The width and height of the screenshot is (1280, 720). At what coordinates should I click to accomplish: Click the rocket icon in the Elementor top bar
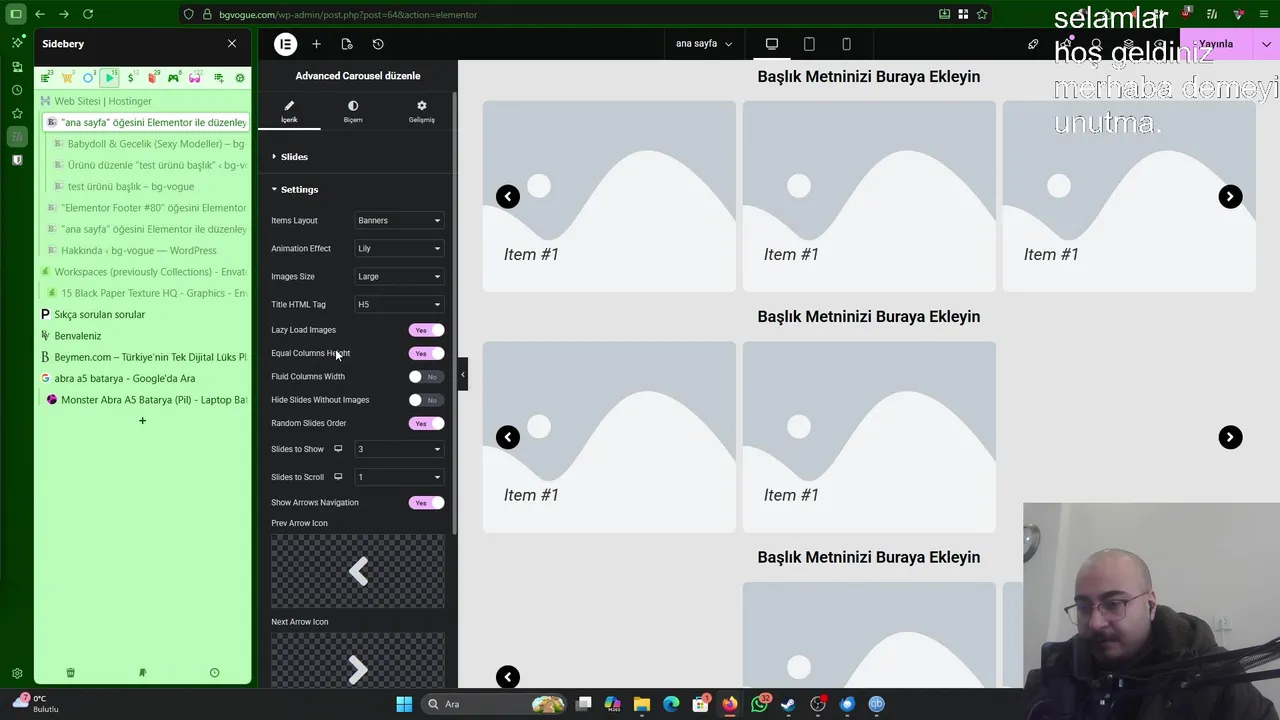pyautogui.click(x=1033, y=44)
